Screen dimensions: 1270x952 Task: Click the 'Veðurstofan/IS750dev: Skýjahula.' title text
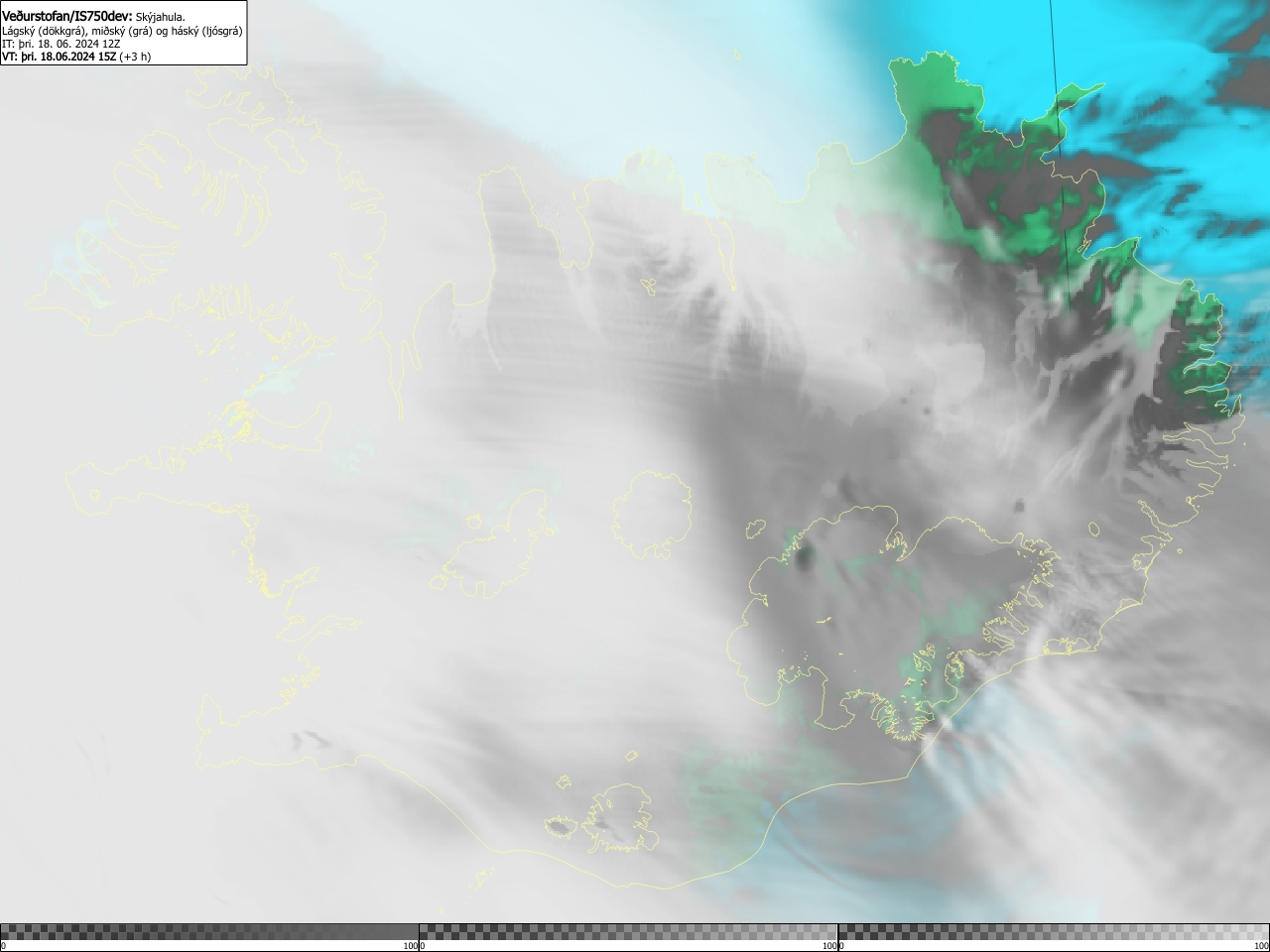pos(93,16)
